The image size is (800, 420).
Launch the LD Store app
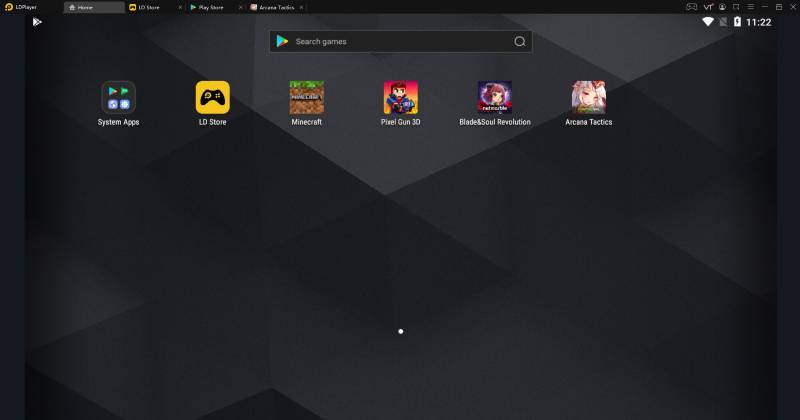(x=213, y=97)
